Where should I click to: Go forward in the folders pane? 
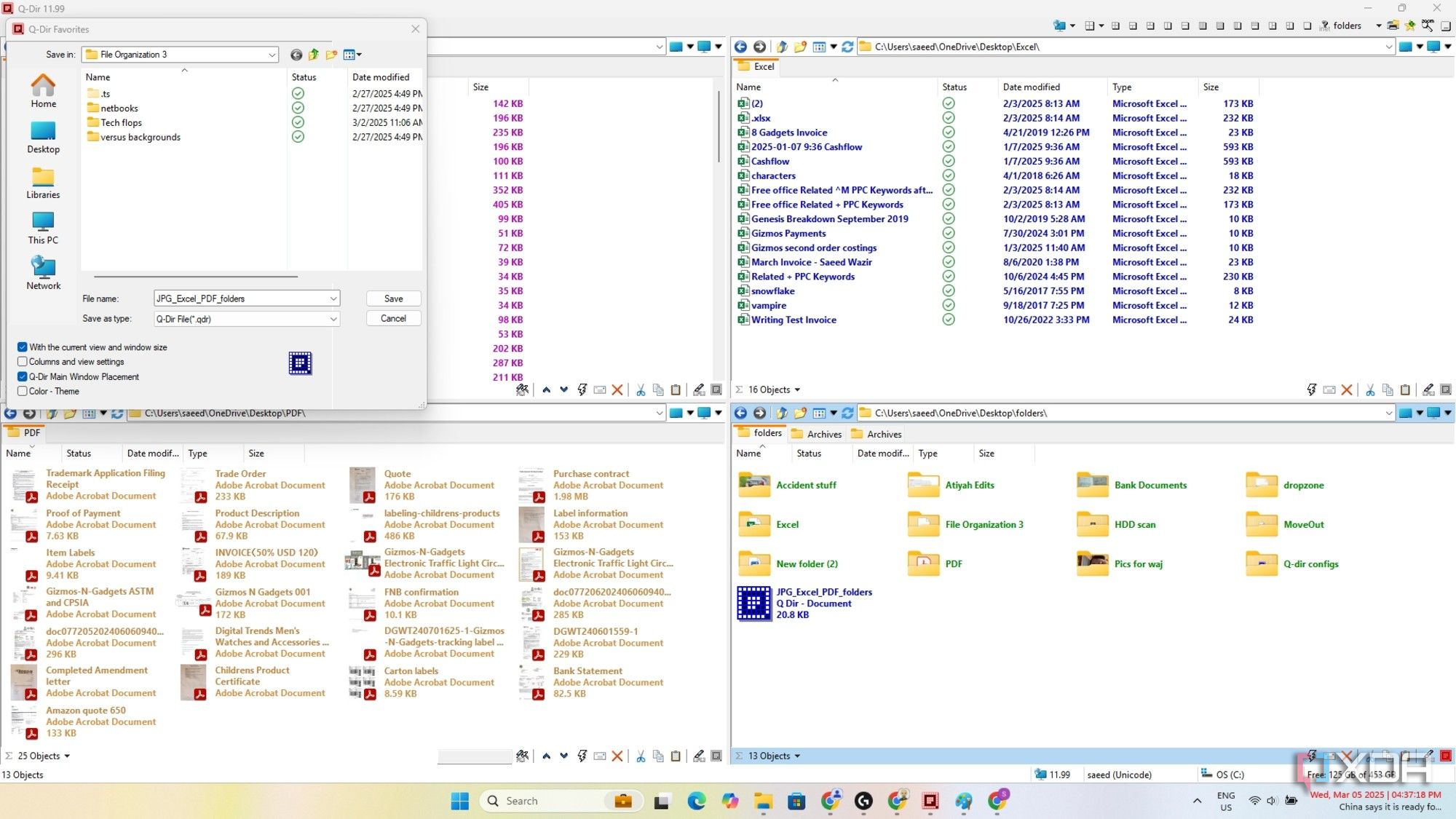[759, 413]
